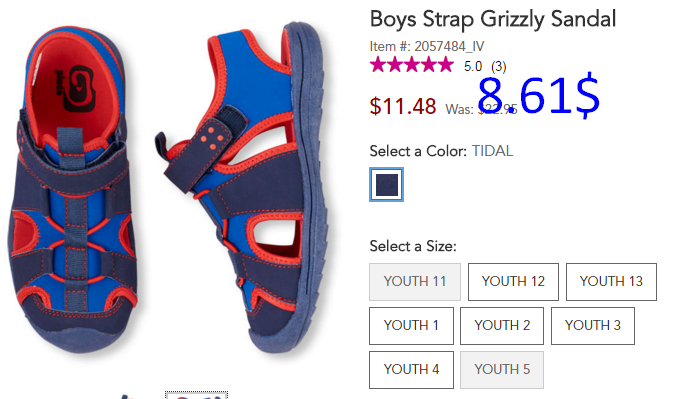
Task: View the side-view sandal image
Action: tap(242, 186)
